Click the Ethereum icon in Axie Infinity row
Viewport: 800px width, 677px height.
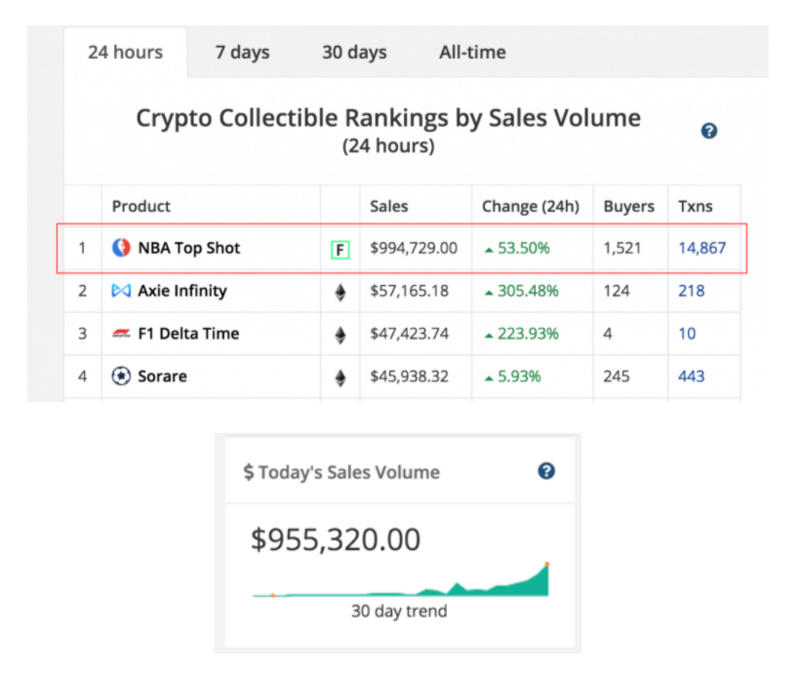340,292
